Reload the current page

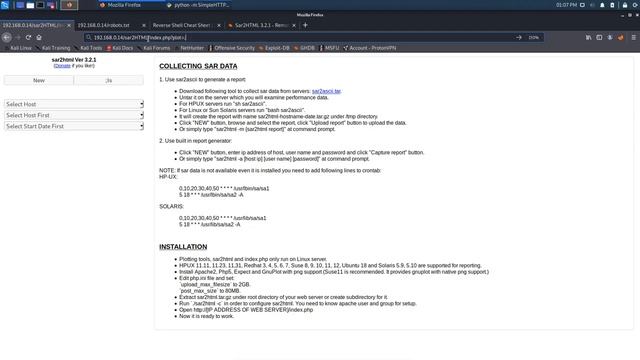pos(28,37)
